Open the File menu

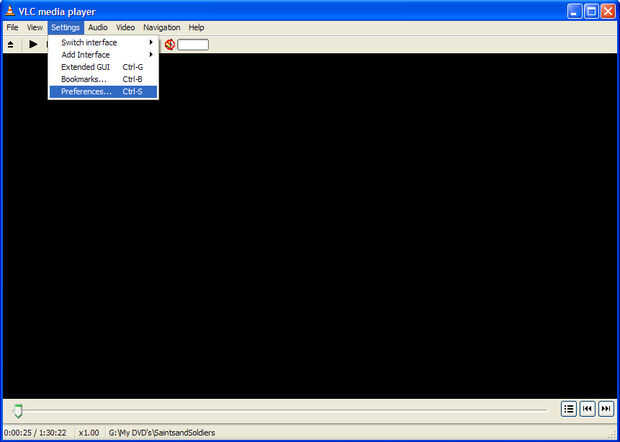click(x=12, y=27)
